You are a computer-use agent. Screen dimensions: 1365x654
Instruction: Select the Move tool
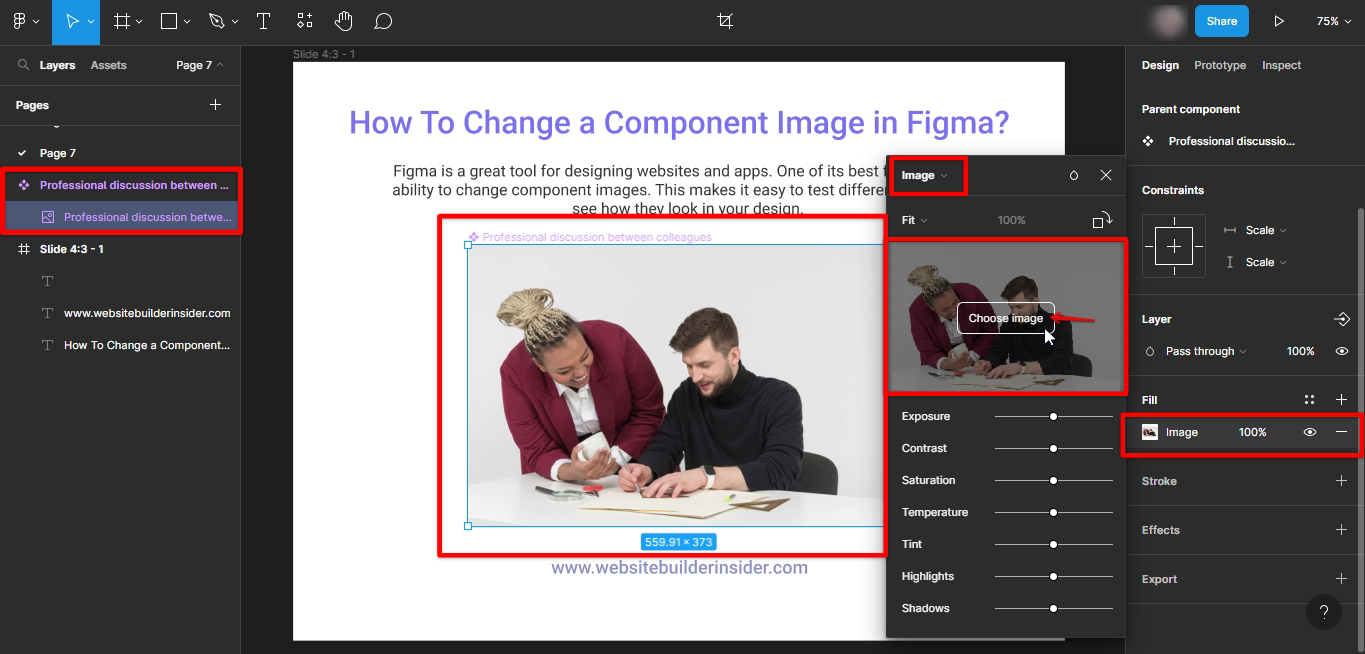click(x=70, y=21)
